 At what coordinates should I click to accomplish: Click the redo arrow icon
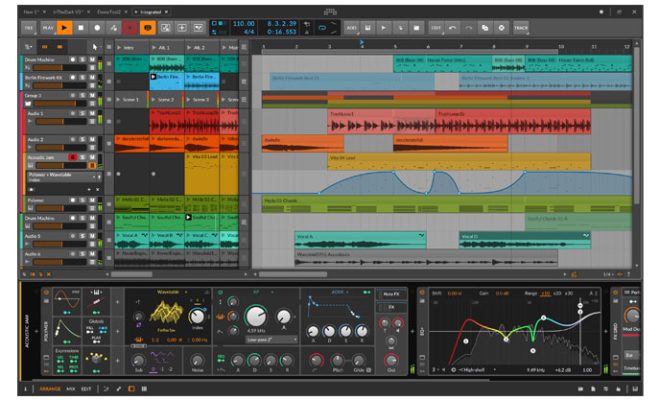tap(468, 28)
